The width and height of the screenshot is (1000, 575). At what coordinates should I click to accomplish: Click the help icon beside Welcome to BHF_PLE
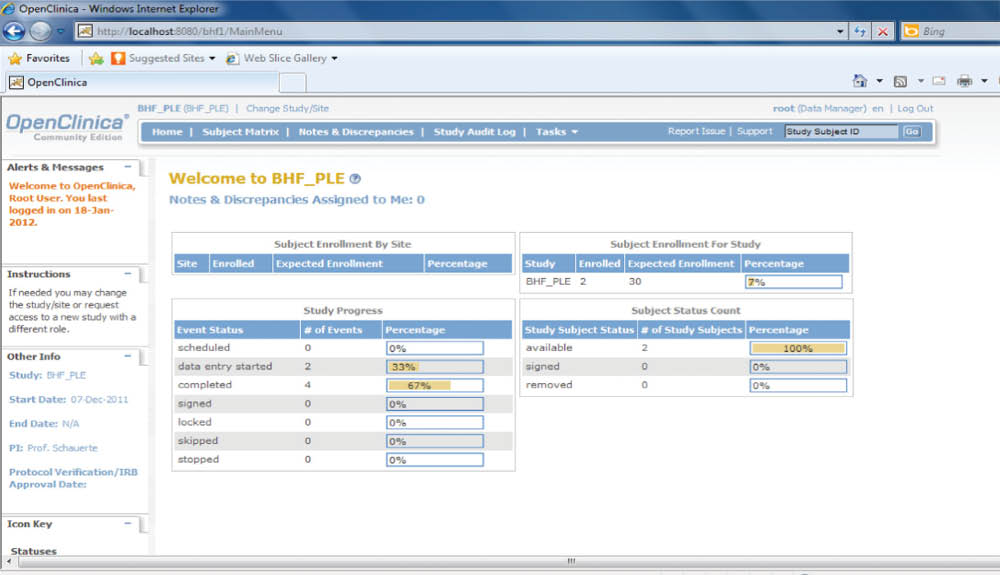tap(355, 179)
